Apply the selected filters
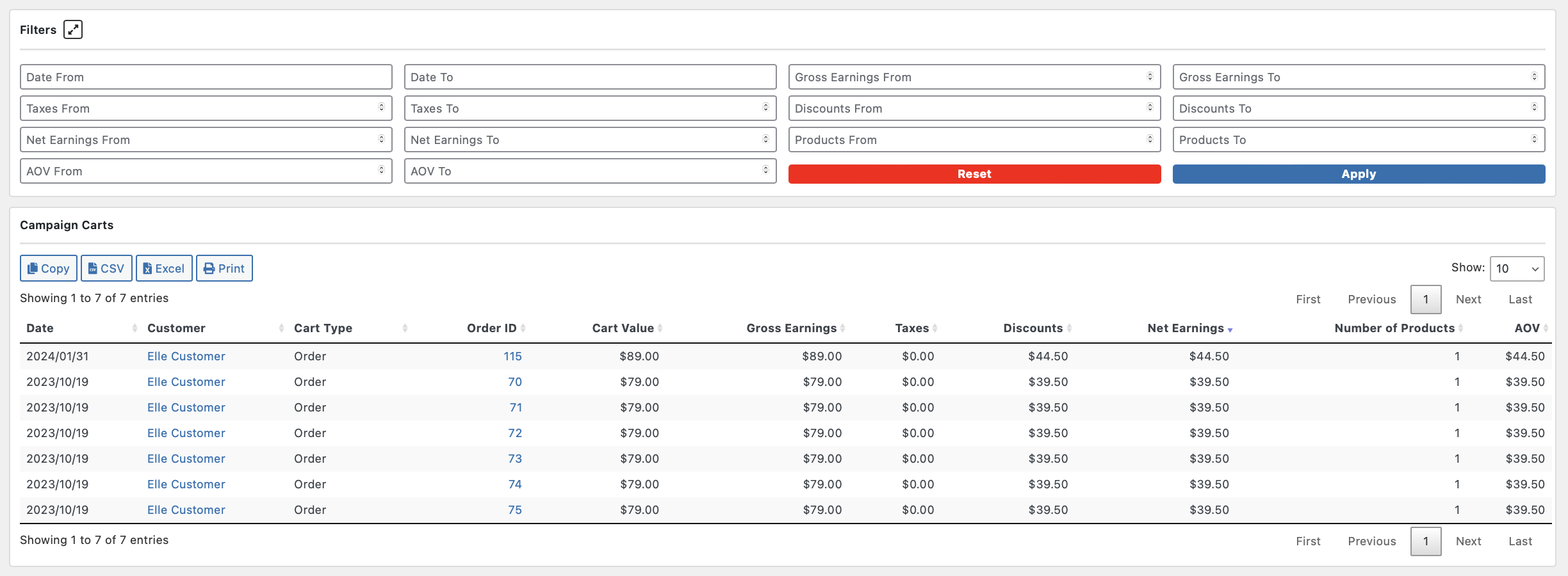Viewport: 1568px width, 576px height. pos(1359,174)
